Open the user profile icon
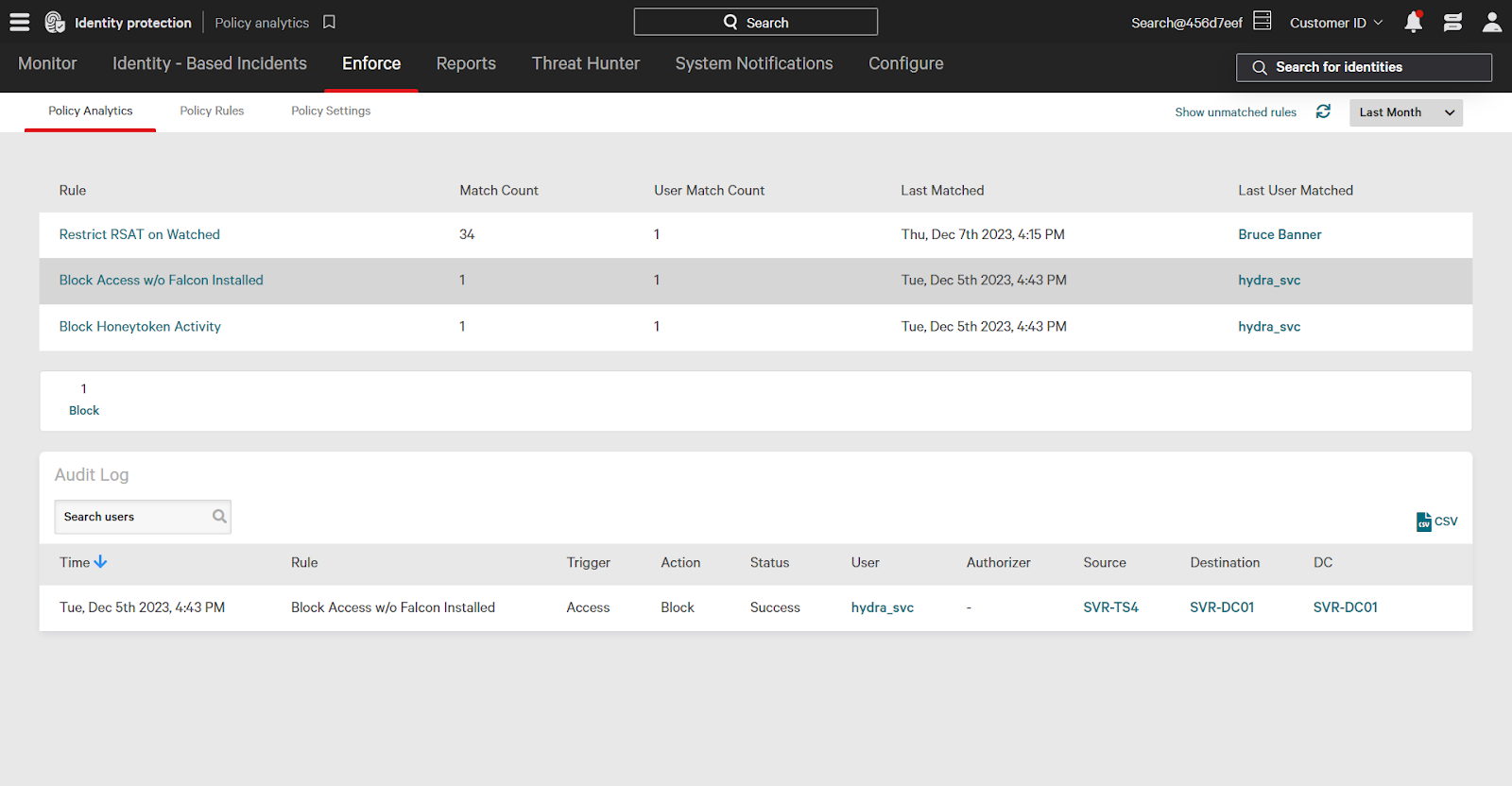 [1492, 22]
